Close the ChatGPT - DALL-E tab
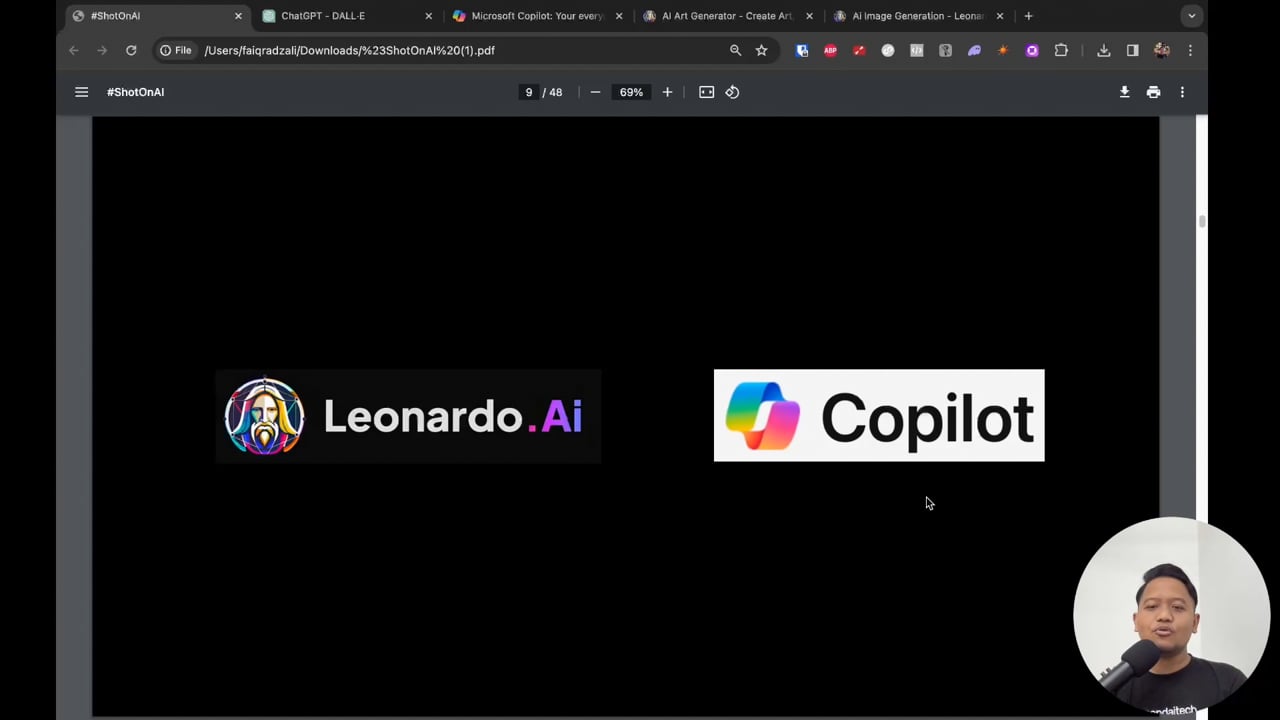The height and width of the screenshot is (720, 1280). tap(428, 16)
